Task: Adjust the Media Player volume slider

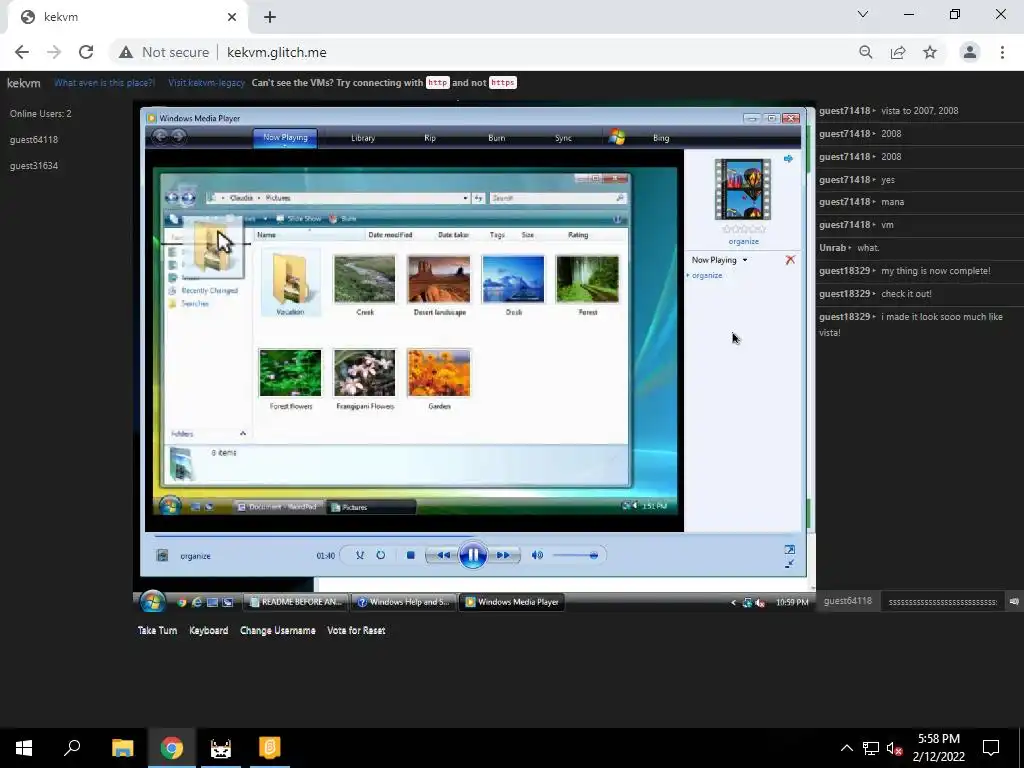Action: (575, 555)
